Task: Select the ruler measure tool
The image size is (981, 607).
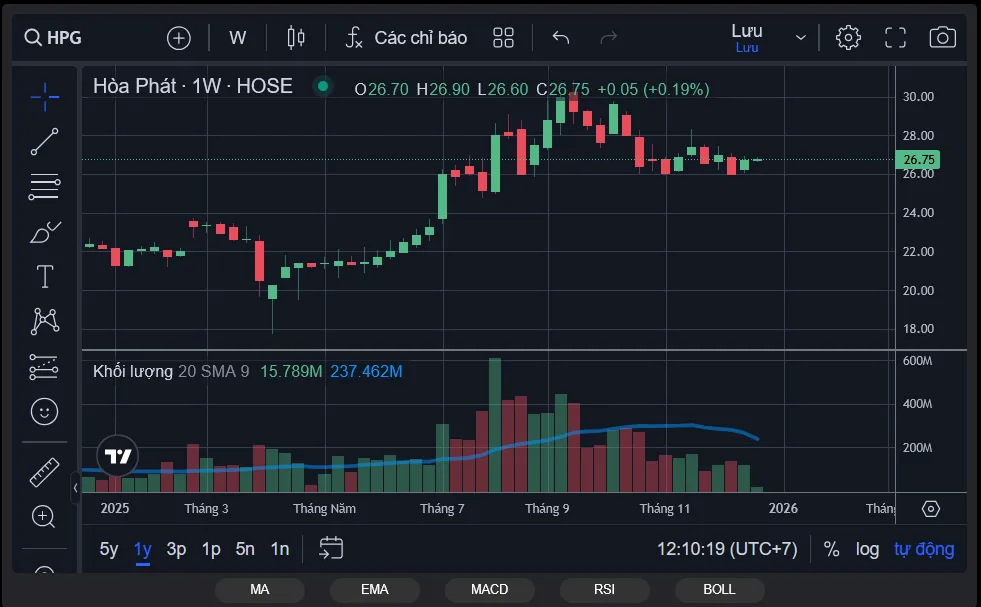Action: point(44,472)
